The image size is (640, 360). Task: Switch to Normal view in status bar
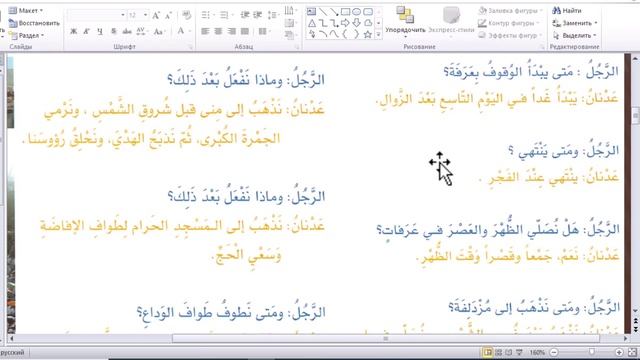pos(488,352)
